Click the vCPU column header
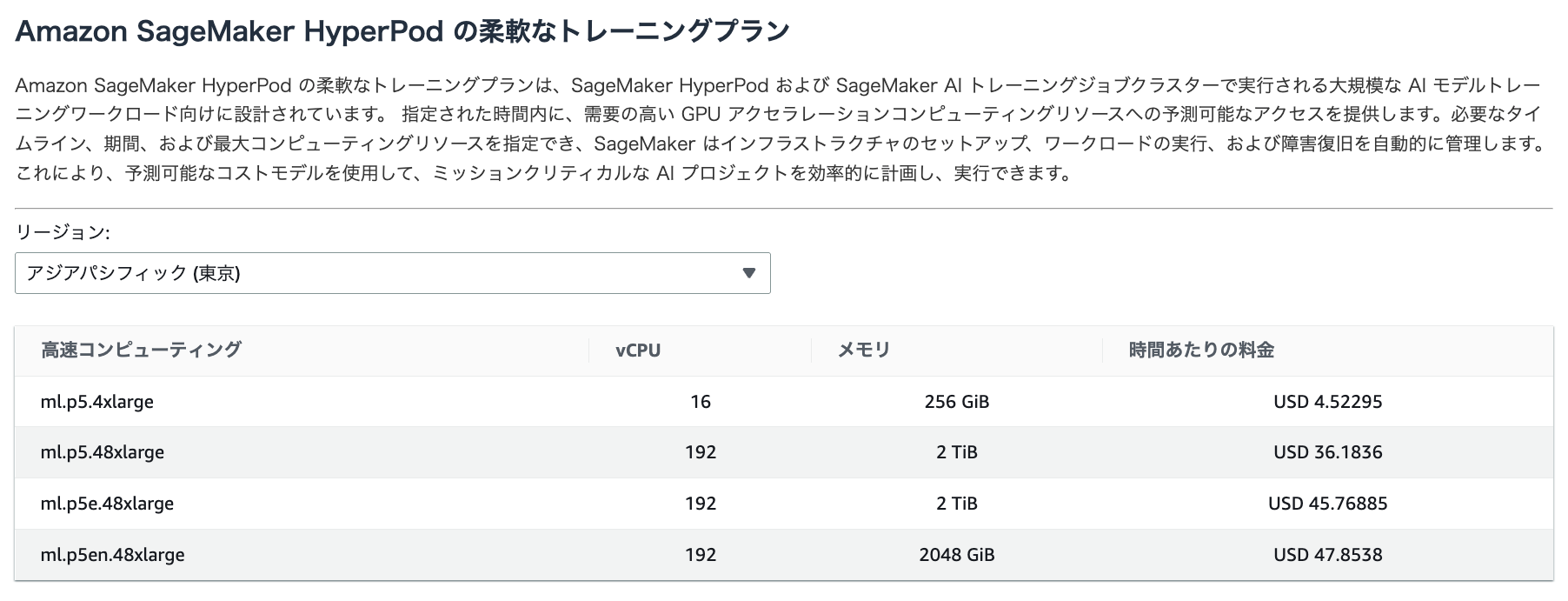This screenshot has width=1568, height=601. (638, 351)
